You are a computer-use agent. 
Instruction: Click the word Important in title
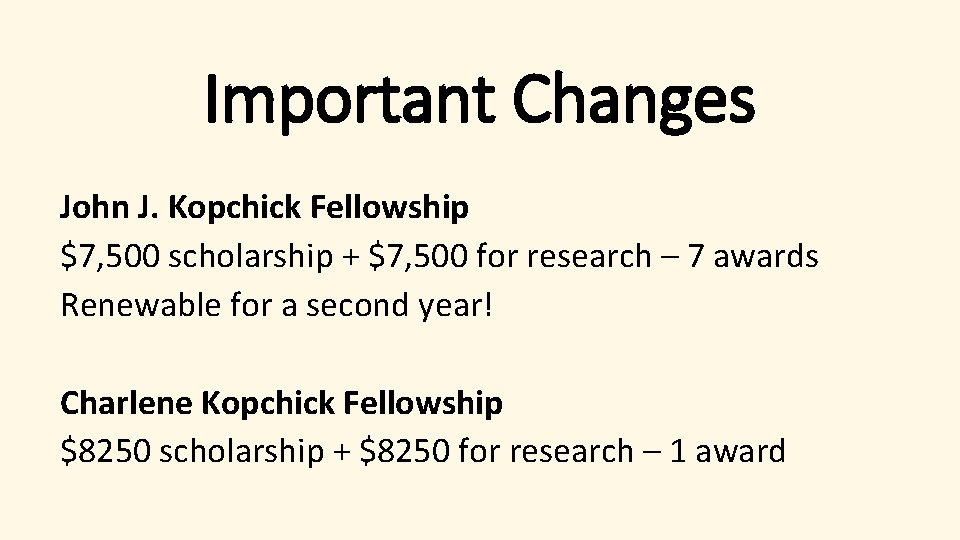(350, 102)
